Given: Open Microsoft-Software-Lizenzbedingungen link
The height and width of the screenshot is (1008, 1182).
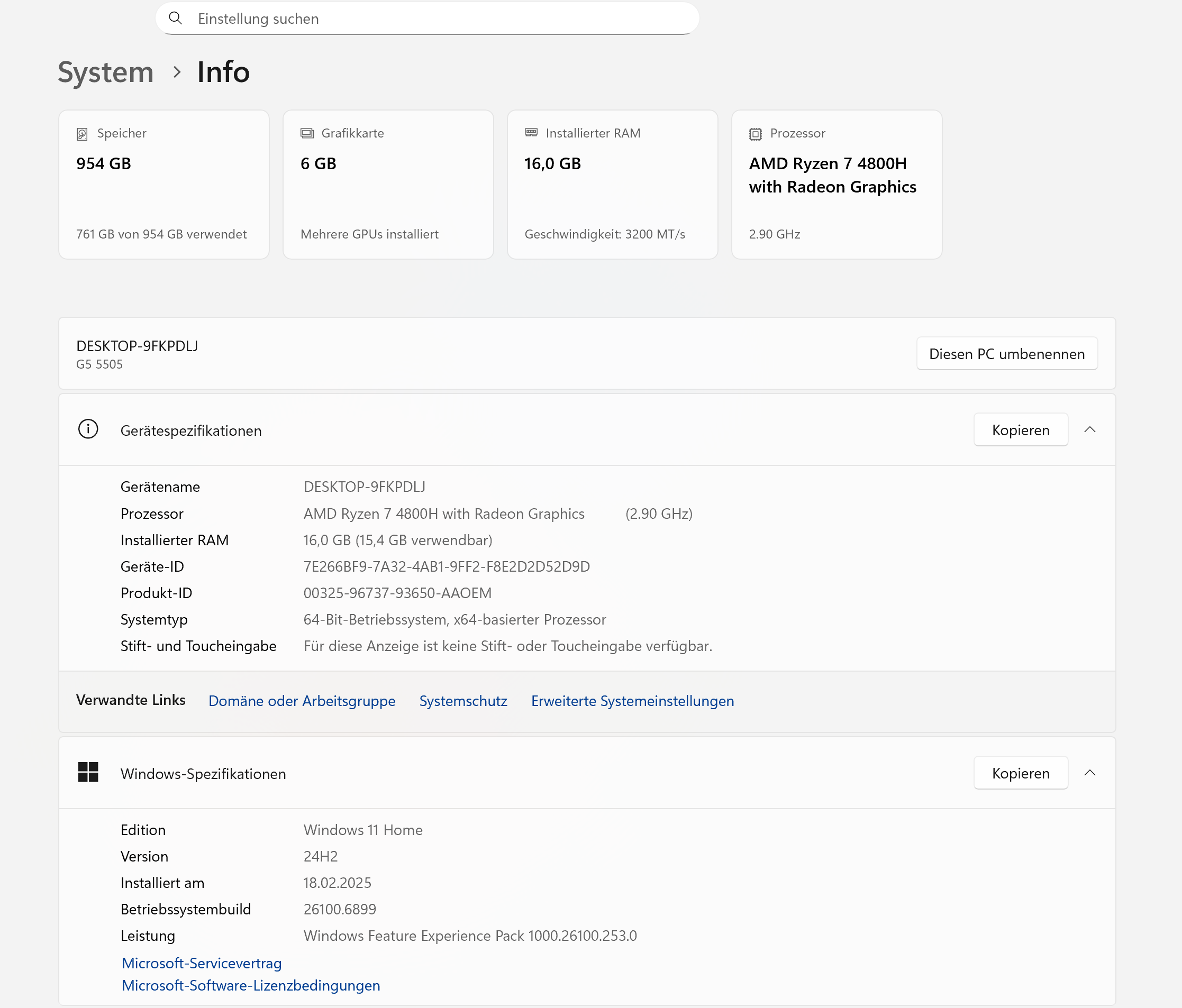Looking at the screenshot, I should [250, 985].
